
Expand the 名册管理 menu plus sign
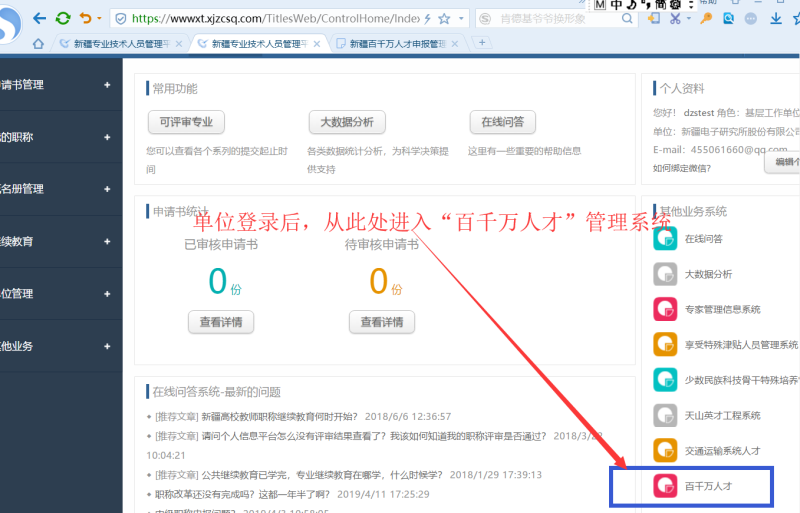point(107,189)
